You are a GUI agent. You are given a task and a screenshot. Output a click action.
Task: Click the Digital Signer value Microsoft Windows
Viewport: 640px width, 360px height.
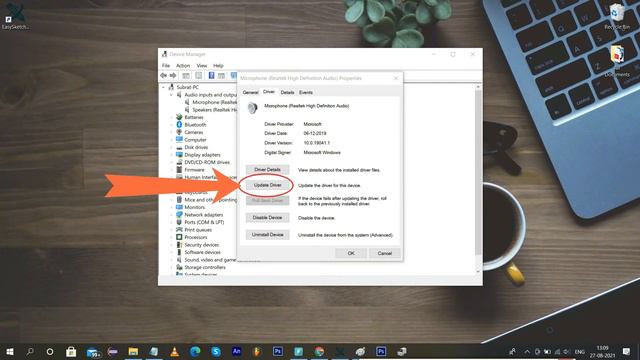[322, 153]
